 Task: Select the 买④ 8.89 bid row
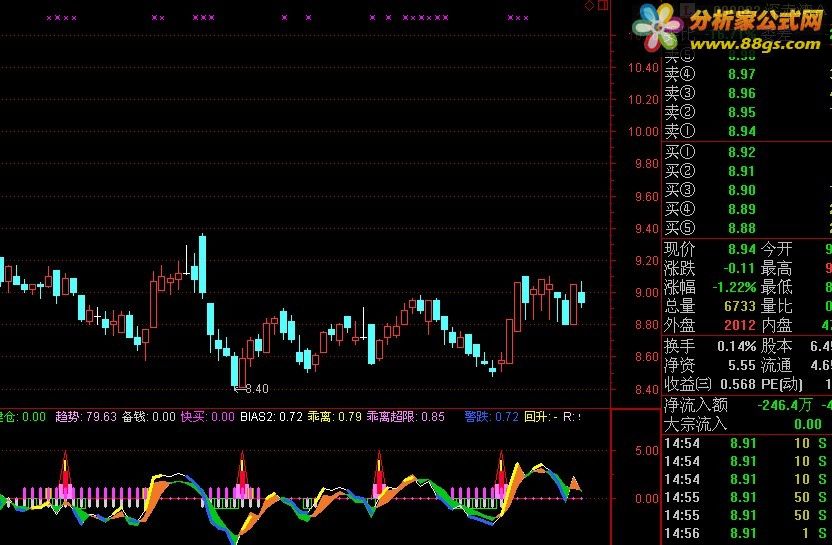[x=747, y=209]
